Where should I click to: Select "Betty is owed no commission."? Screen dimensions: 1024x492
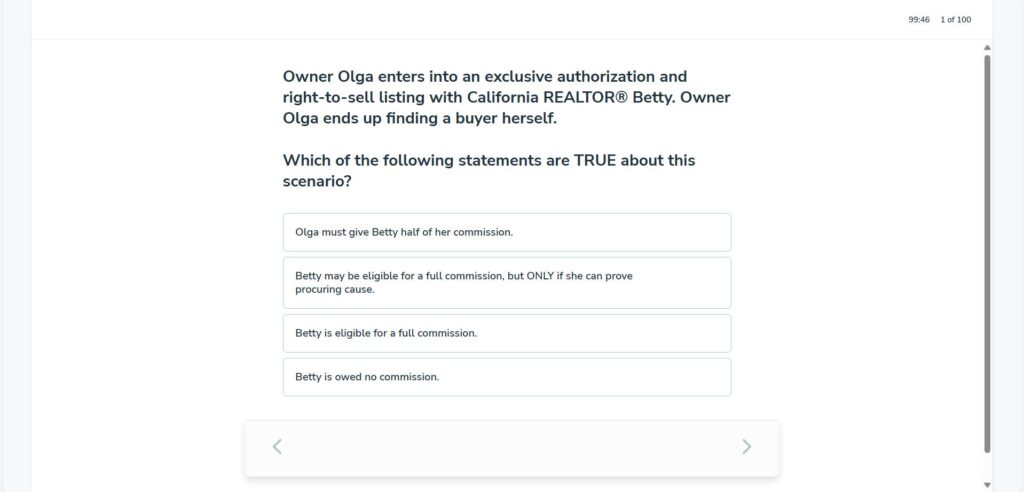(x=506, y=377)
